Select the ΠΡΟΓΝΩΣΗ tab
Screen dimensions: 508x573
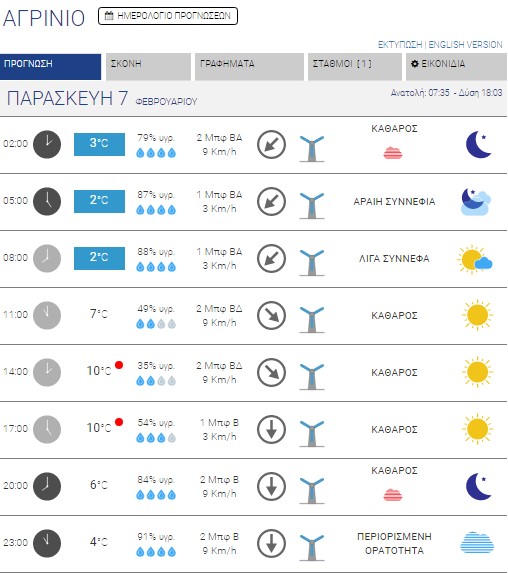50,67
